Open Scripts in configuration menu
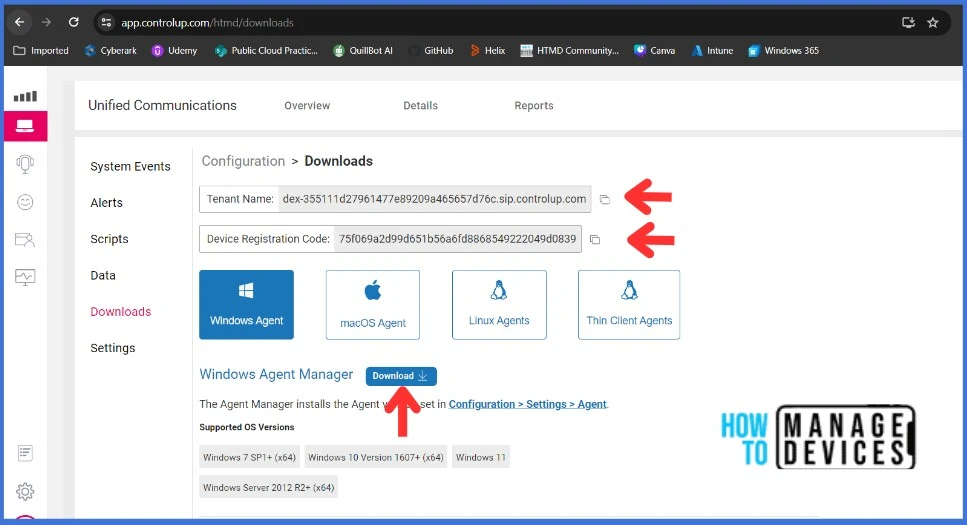 109,239
